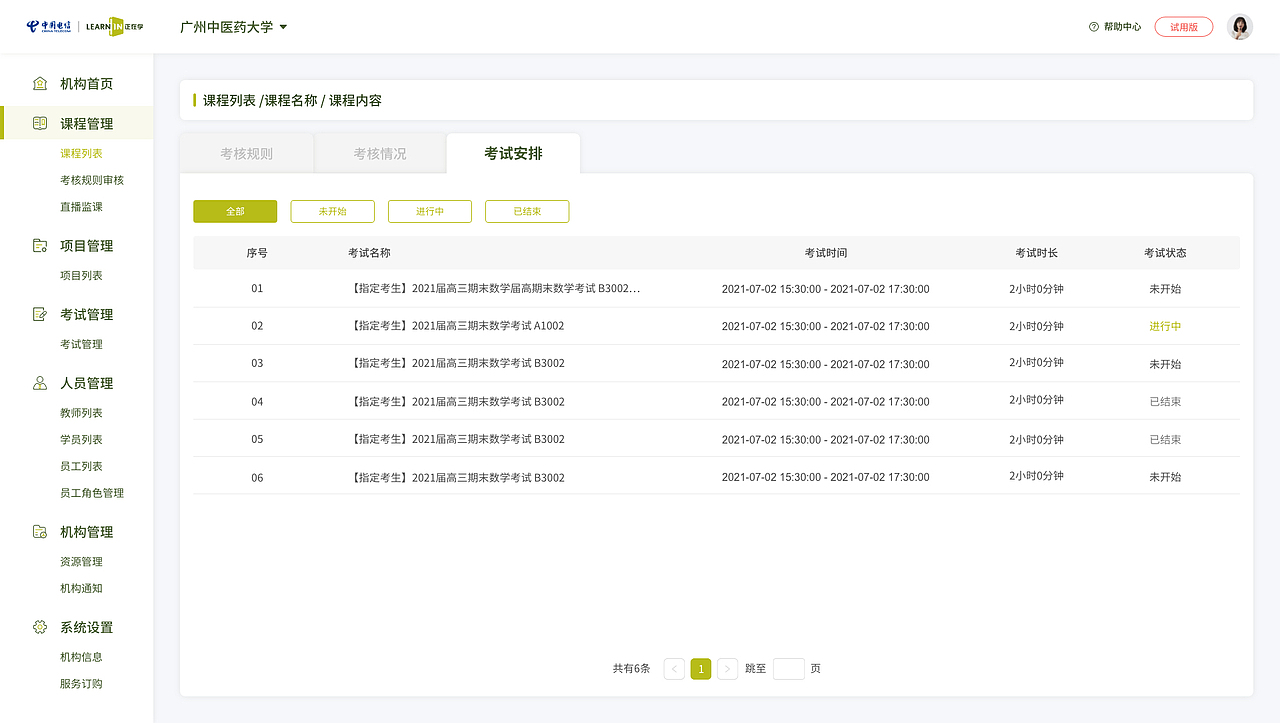Open the 考试管理 sub-item
This screenshot has width=1280, height=723.
pos(81,344)
